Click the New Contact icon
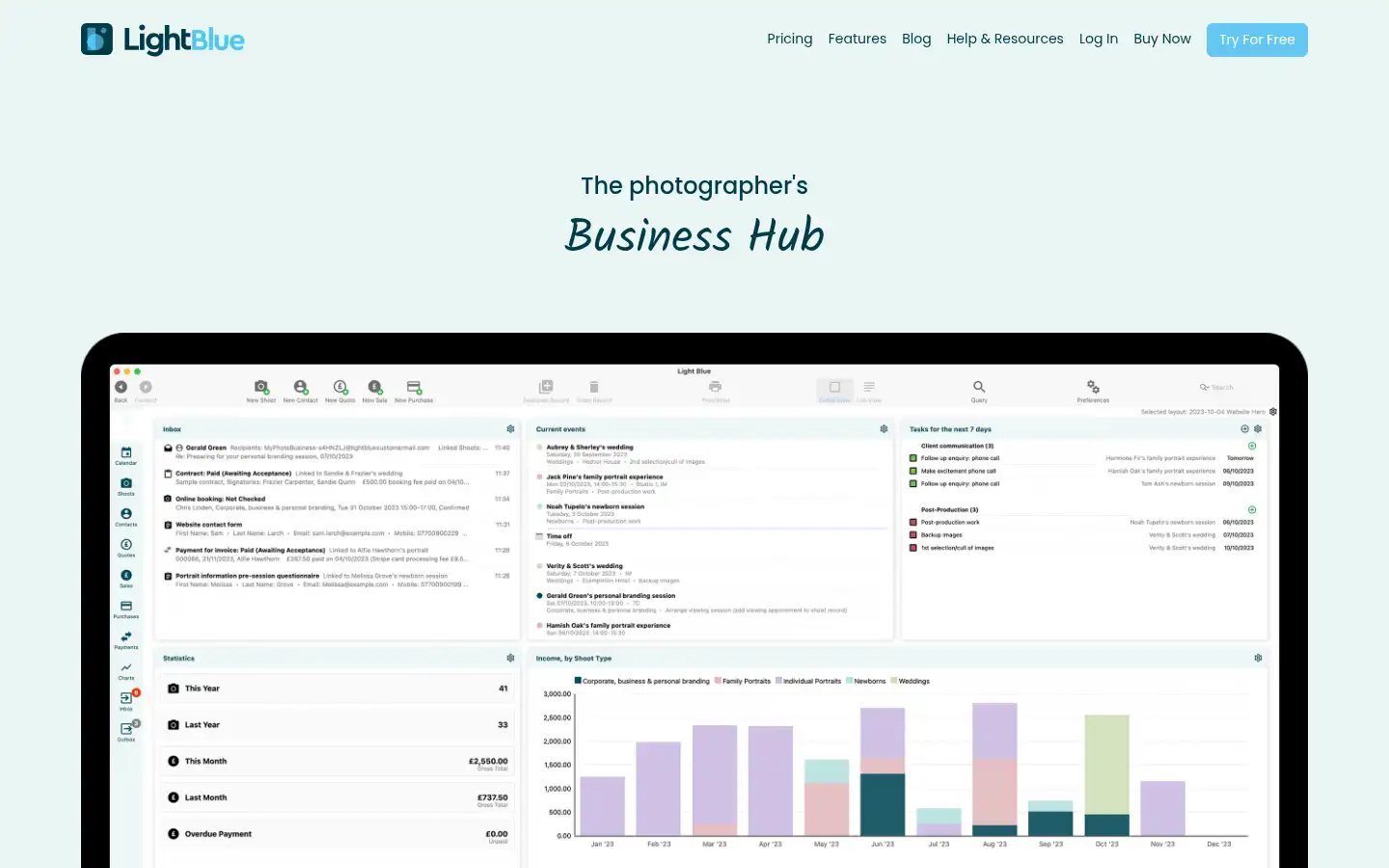The width and height of the screenshot is (1389, 868). (301, 387)
